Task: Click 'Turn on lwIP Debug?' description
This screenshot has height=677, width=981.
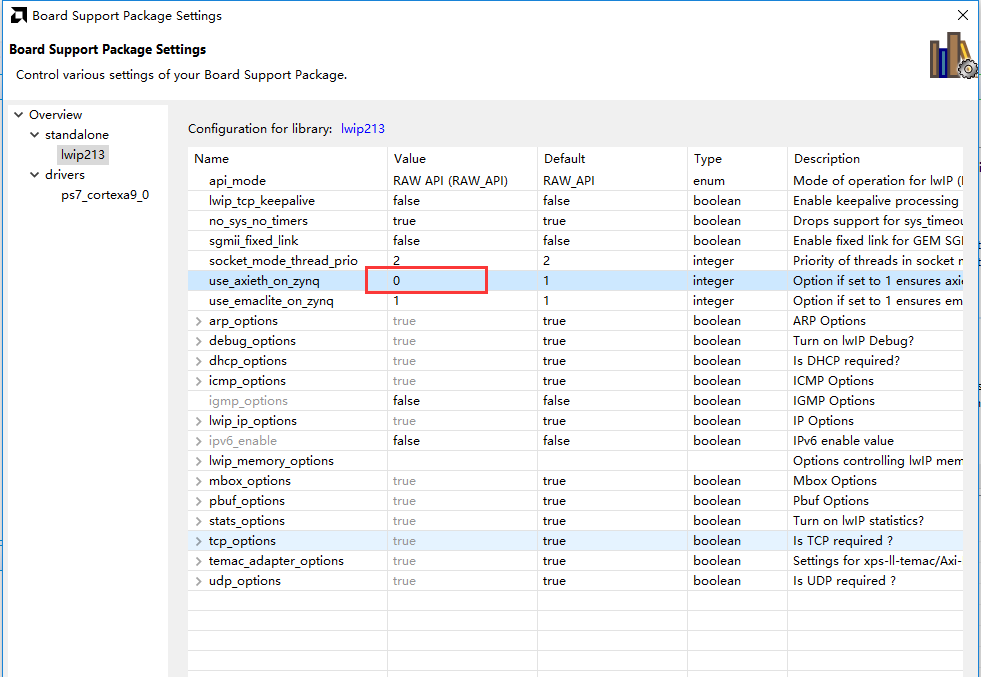Action: tap(853, 341)
